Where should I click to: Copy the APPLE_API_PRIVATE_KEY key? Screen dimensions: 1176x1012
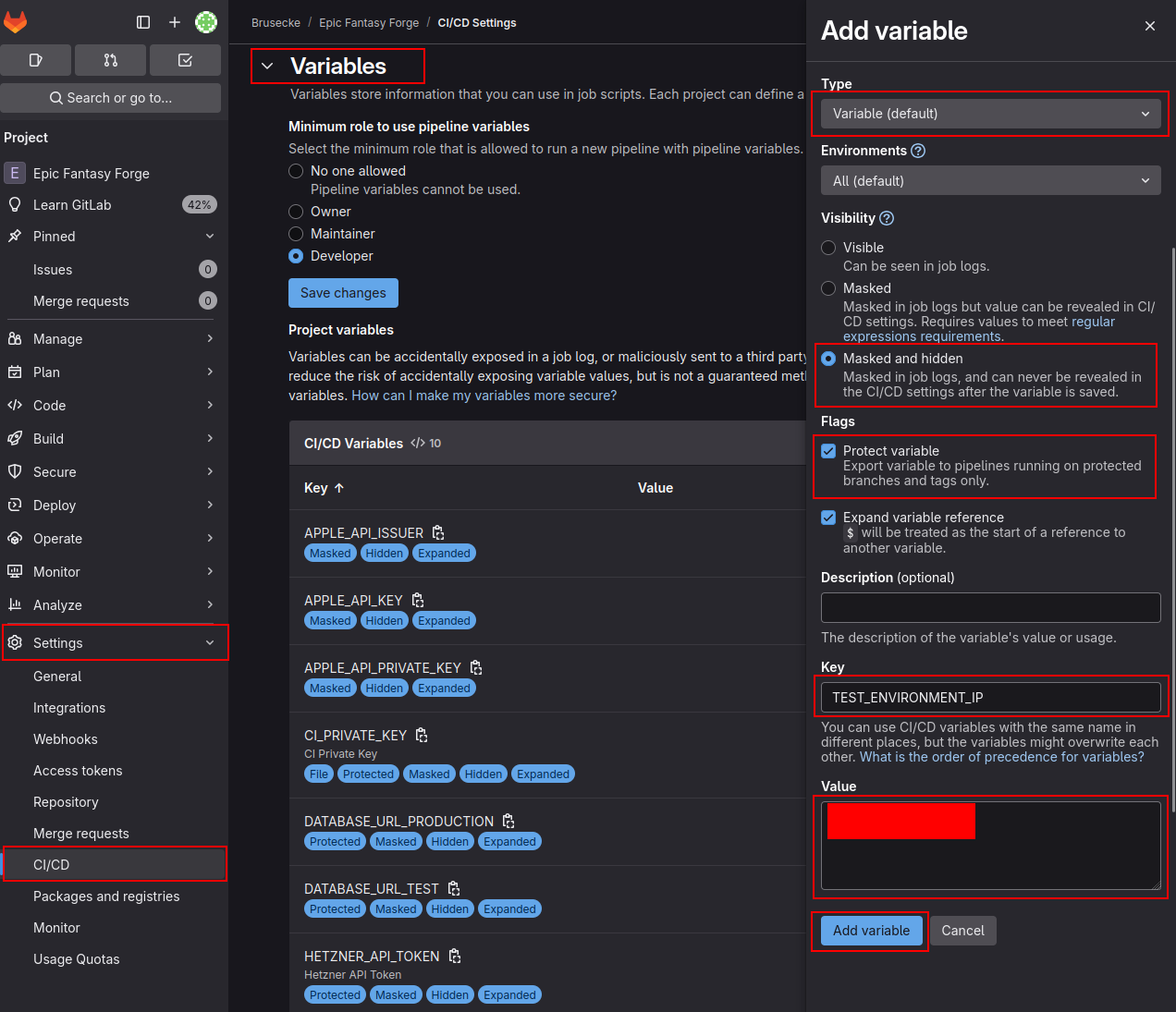[x=476, y=668]
